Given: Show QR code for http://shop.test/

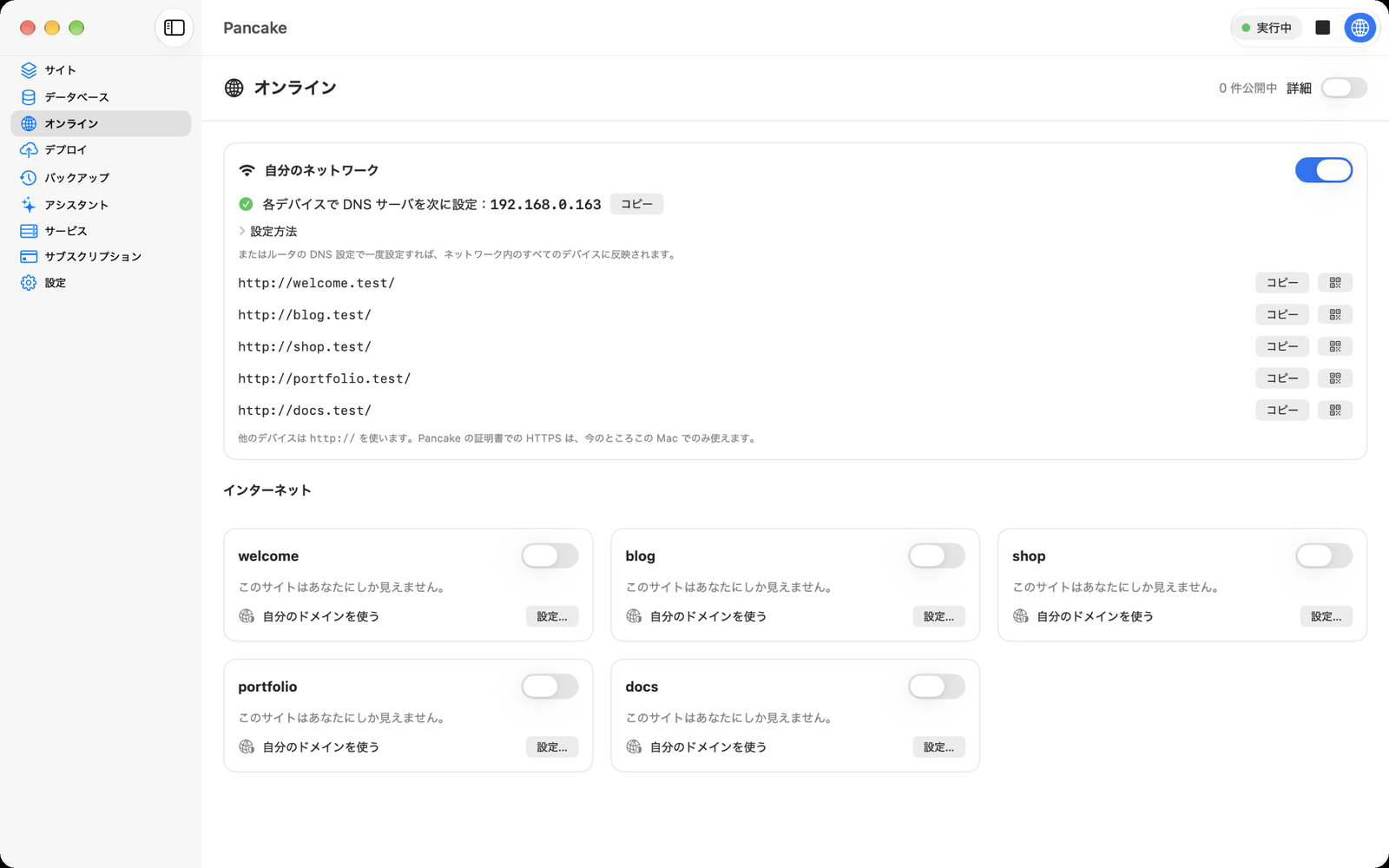Looking at the screenshot, I should coord(1335,346).
